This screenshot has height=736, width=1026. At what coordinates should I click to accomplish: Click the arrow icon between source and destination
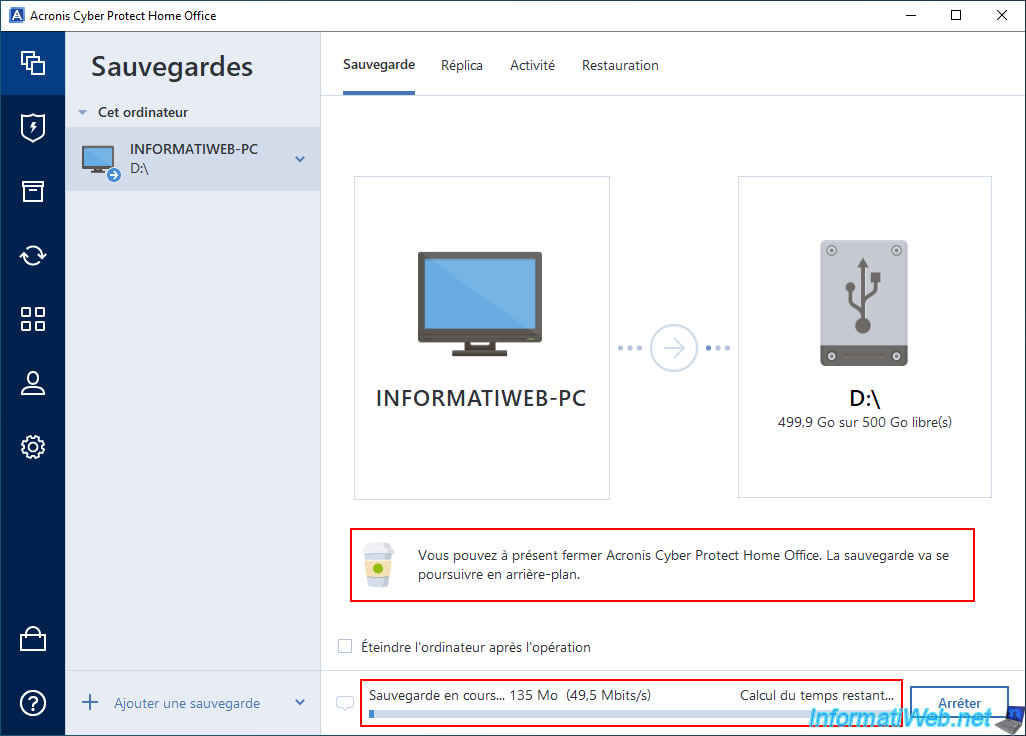(x=673, y=348)
